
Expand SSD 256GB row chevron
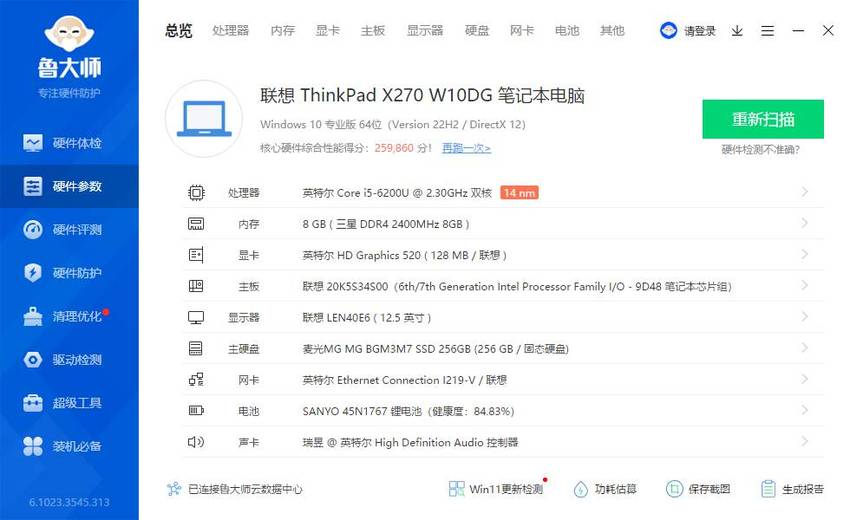point(804,348)
